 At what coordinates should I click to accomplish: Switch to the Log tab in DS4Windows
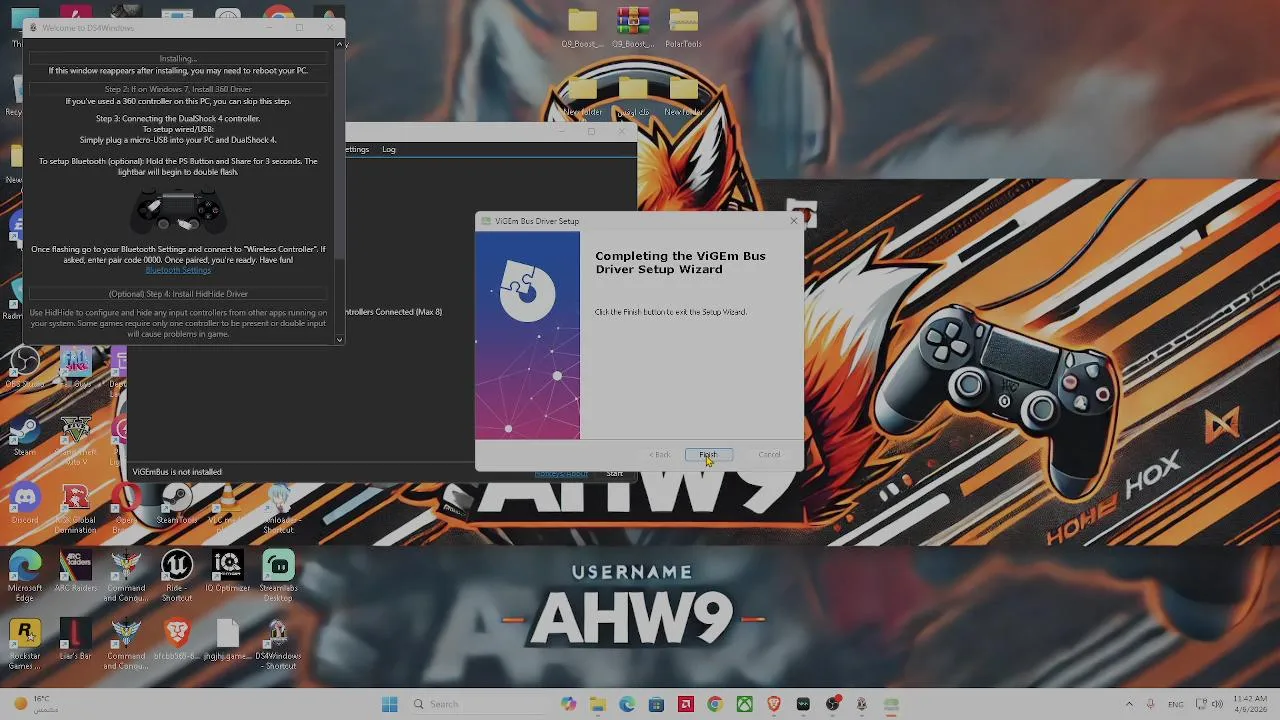click(389, 150)
